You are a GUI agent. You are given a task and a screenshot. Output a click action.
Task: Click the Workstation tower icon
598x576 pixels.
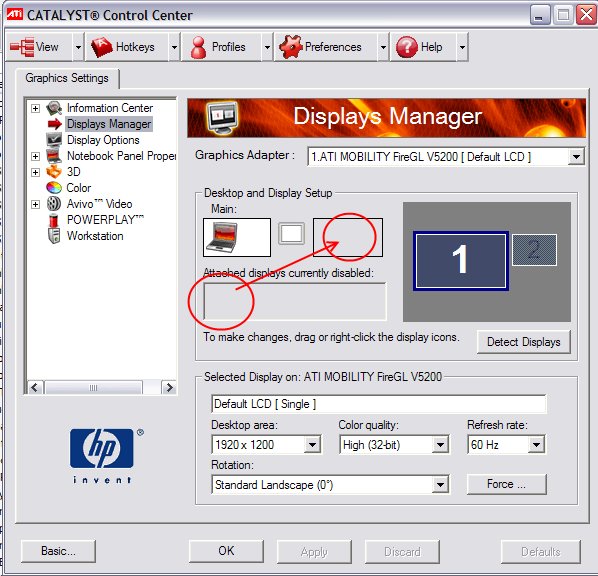coord(54,236)
